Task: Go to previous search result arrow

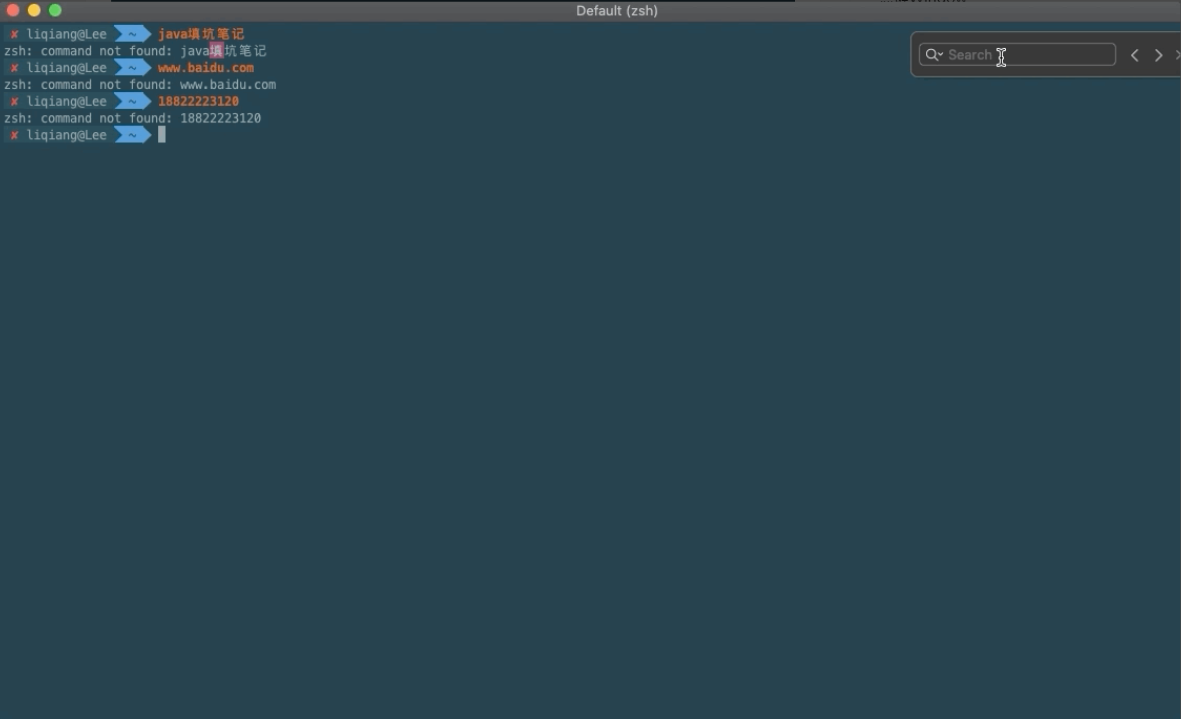Action: 1134,55
